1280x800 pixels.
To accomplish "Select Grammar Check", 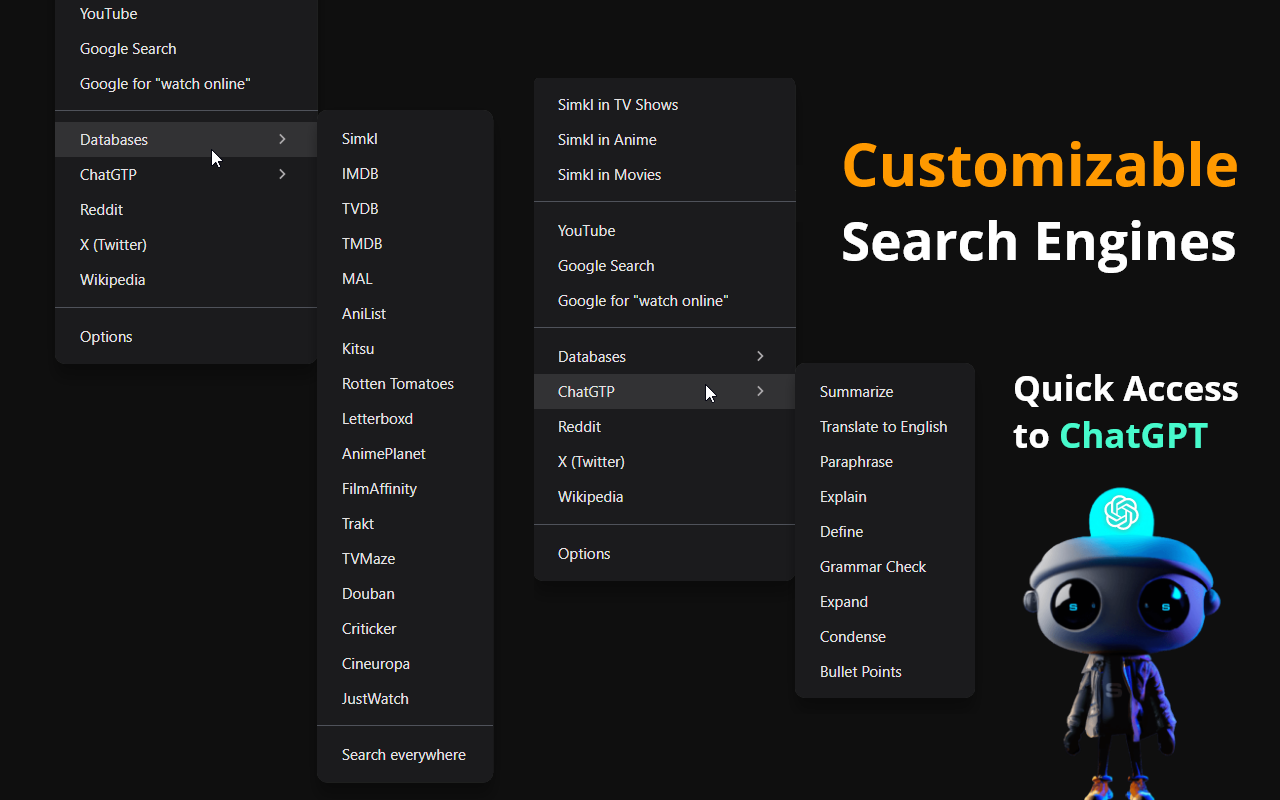I will click(x=873, y=566).
